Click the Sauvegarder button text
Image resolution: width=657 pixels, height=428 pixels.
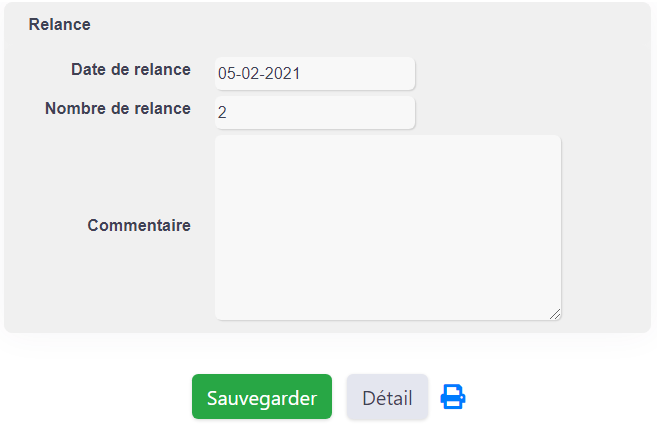(262, 398)
